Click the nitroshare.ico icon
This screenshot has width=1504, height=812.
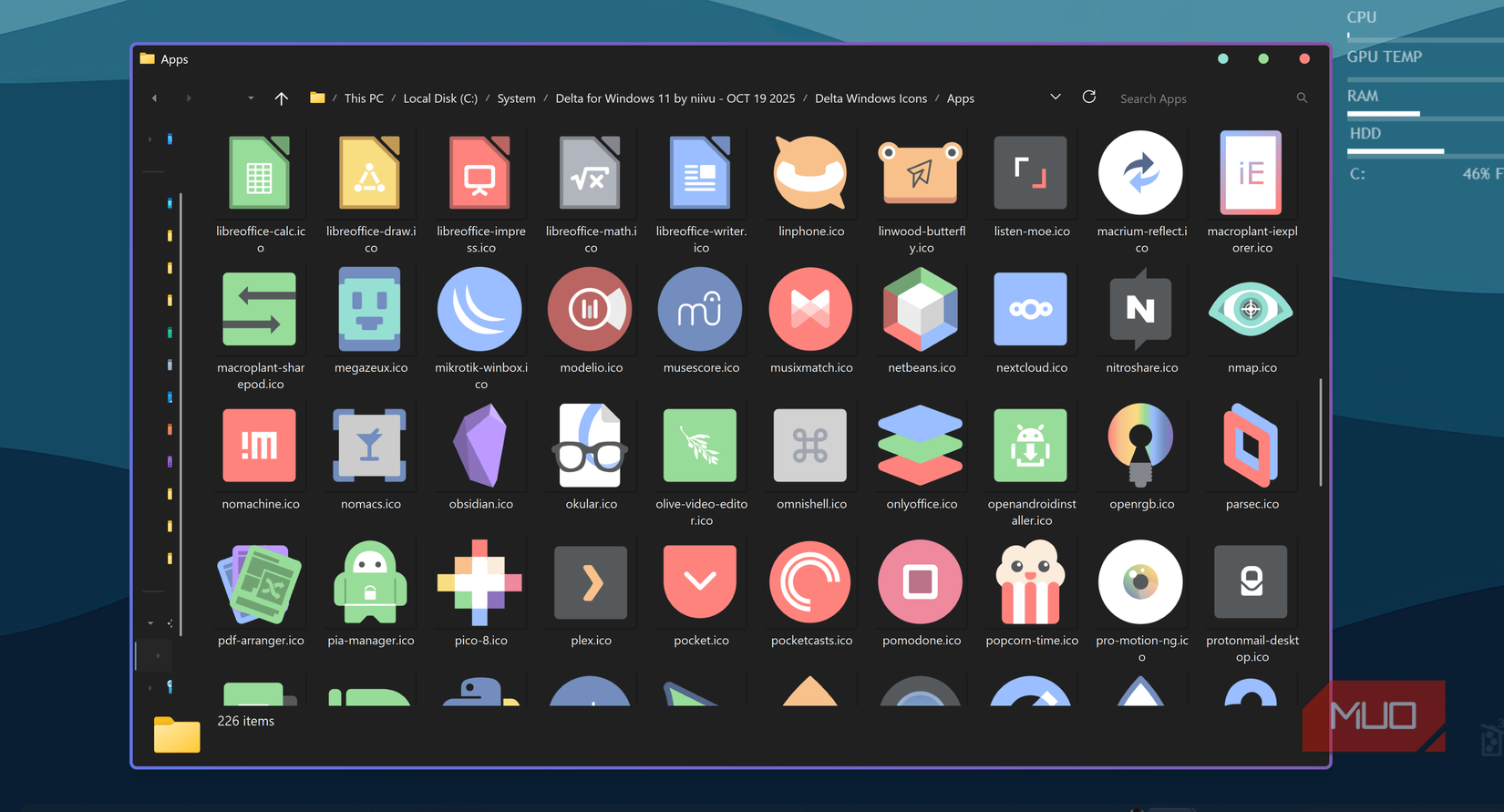[x=1141, y=310]
